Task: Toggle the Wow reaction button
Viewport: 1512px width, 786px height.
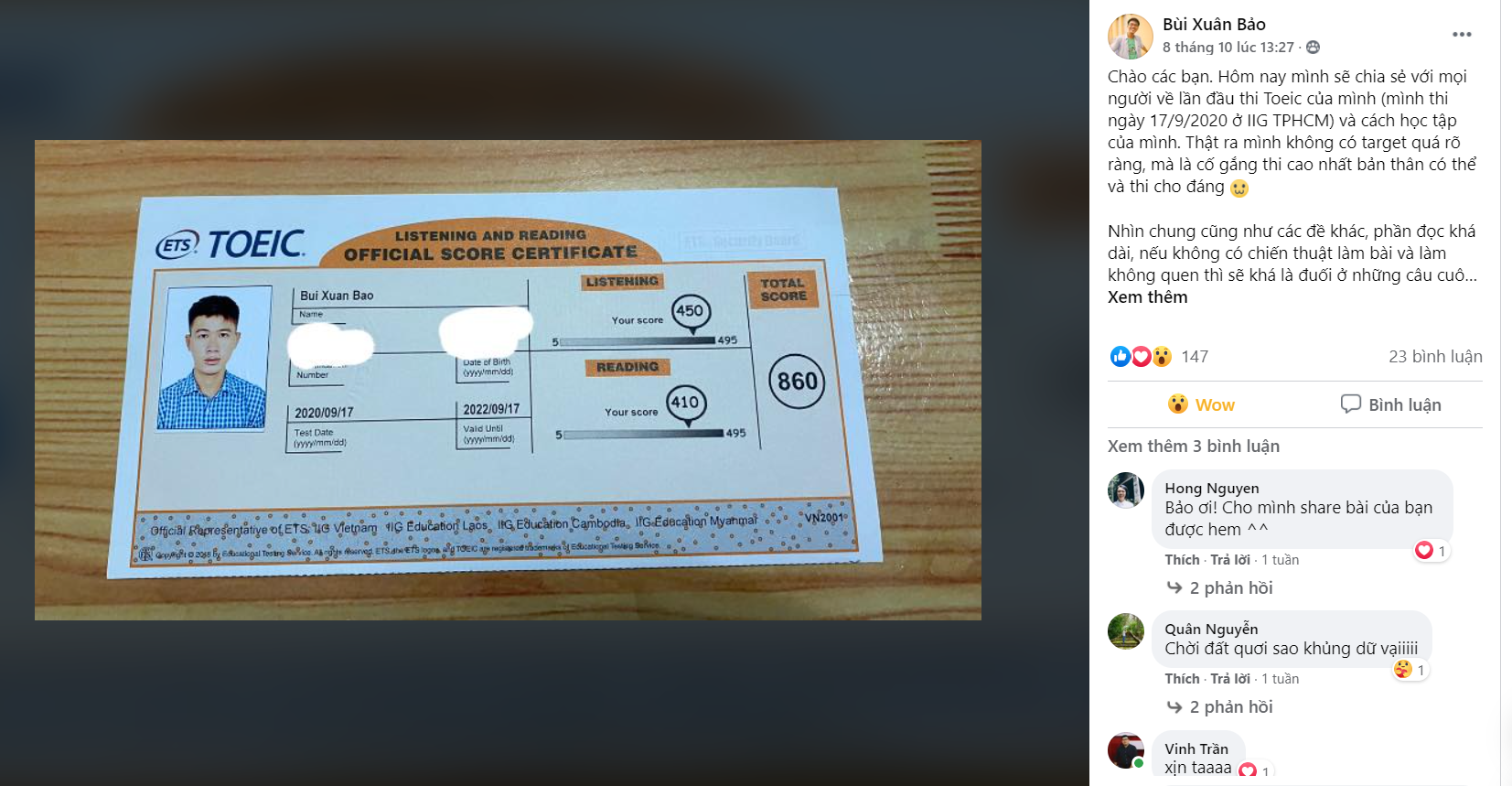Action: point(1202,404)
